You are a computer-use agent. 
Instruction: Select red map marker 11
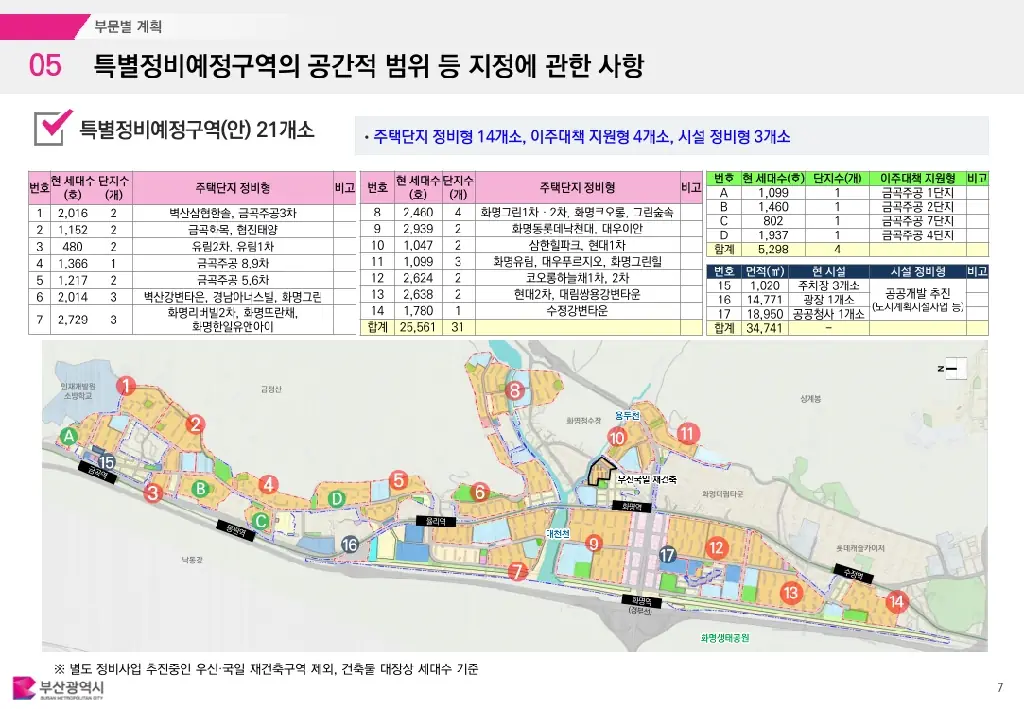point(687,433)
